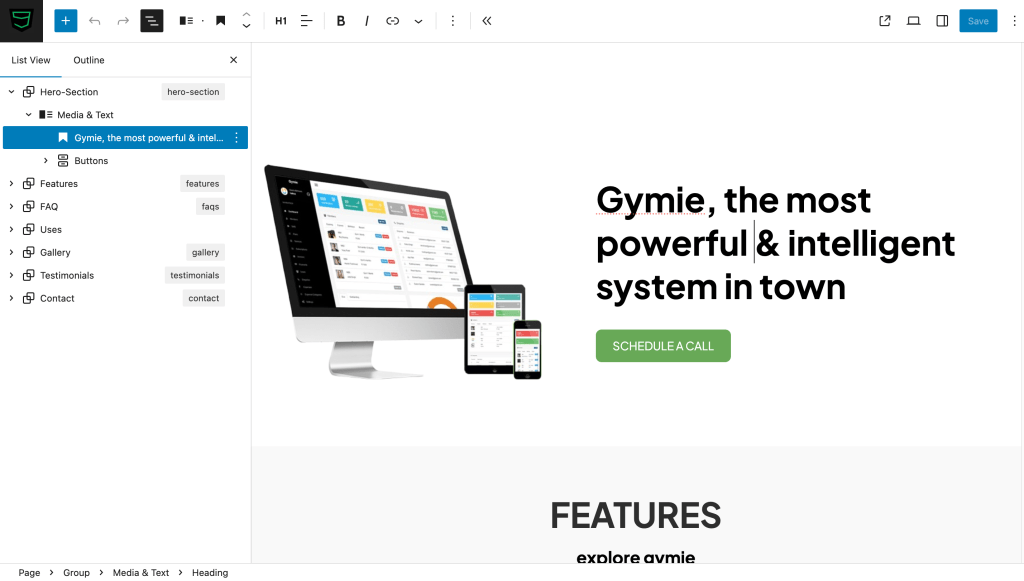Click the Schedule a Call button
The height and width of the screenshot is (581, 1024).
pos(663,346)
